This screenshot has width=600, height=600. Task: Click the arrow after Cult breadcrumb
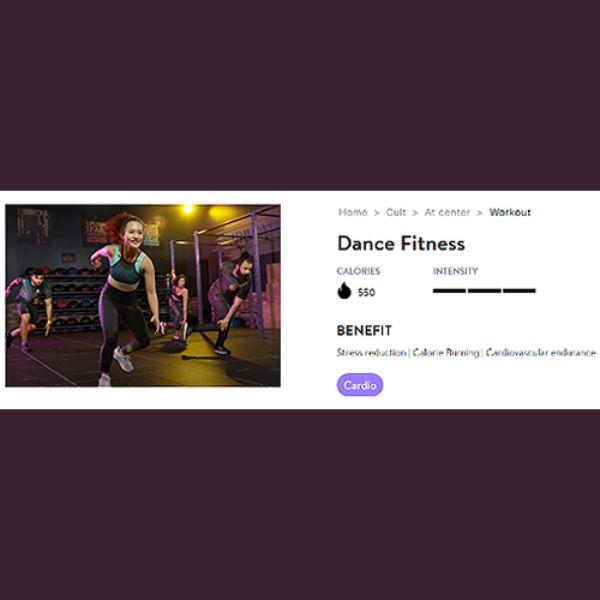pyautogui.click(x=415, y=213)
